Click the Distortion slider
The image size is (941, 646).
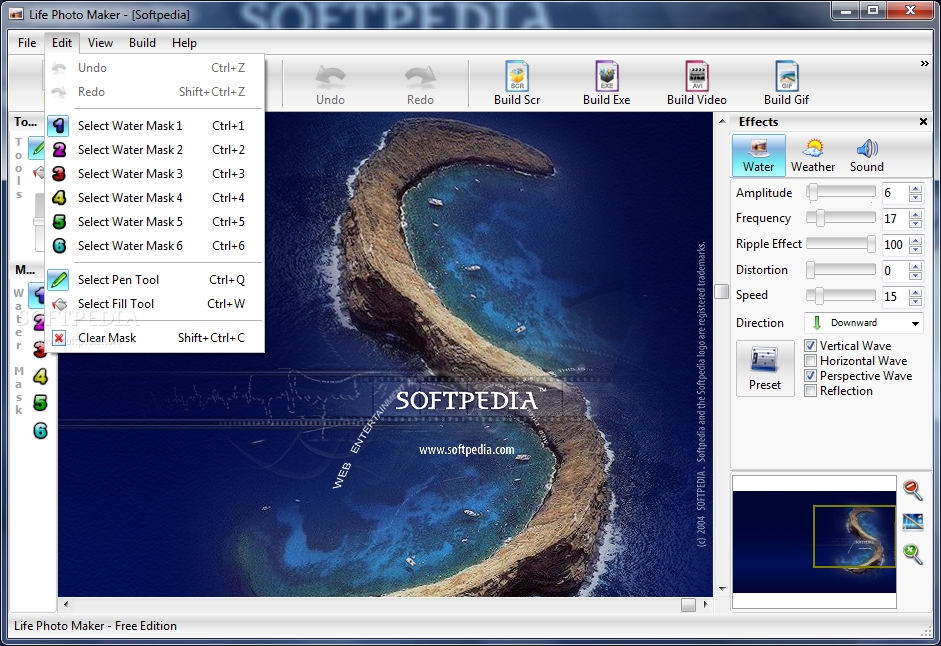pos(841,270)
